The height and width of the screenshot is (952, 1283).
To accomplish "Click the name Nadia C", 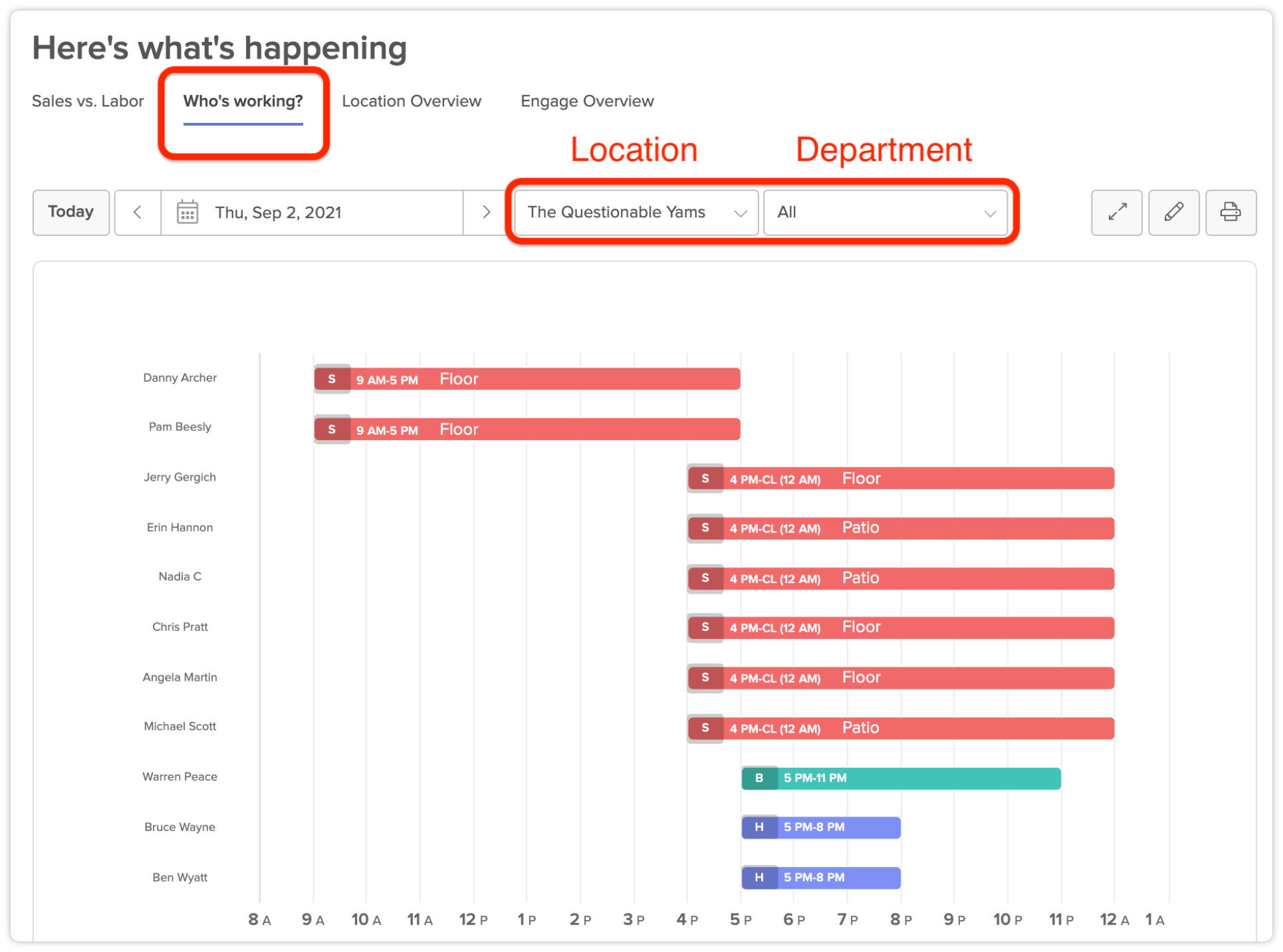I will tap(179, 576).
